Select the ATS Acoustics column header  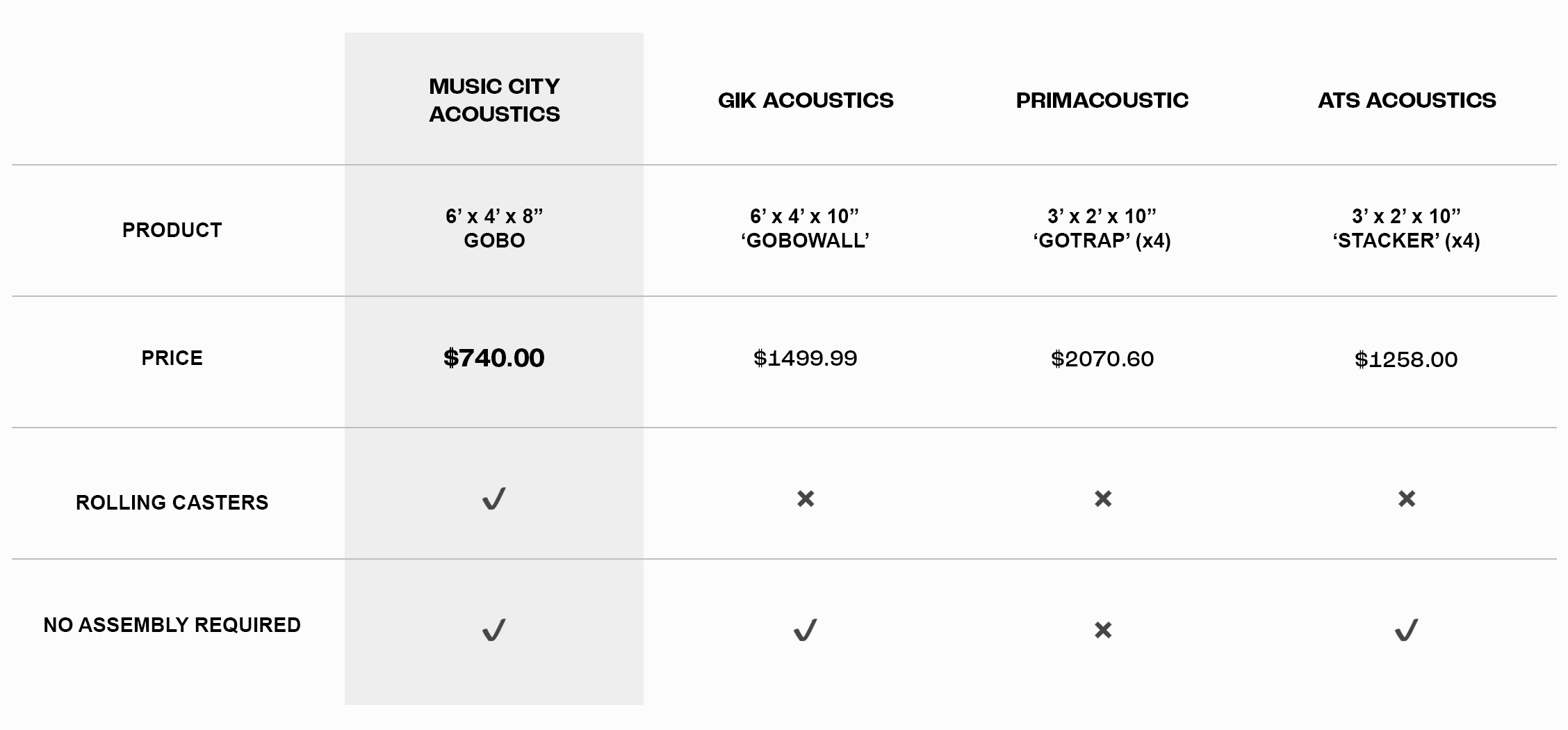click(x=1407, y=100)
